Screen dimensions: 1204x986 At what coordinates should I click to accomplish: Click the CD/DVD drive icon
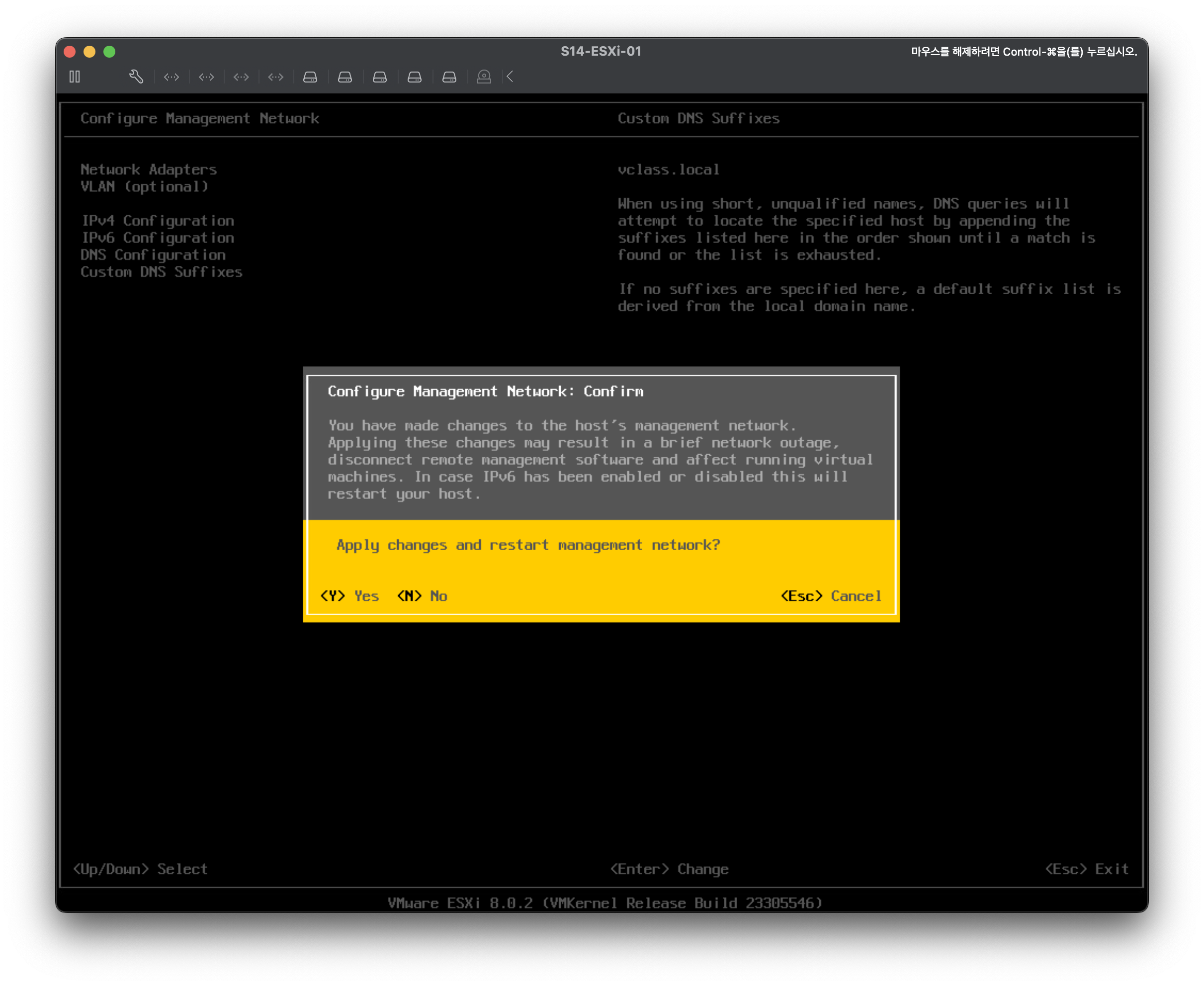point(484,77)
